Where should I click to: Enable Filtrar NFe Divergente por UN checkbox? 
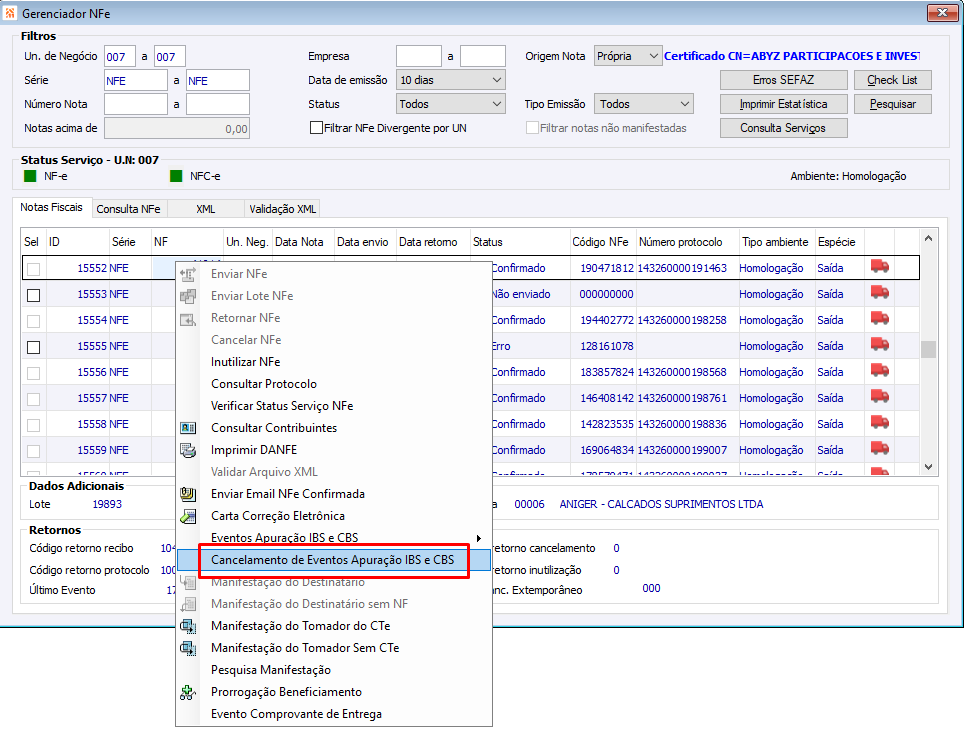pos(316,128)
